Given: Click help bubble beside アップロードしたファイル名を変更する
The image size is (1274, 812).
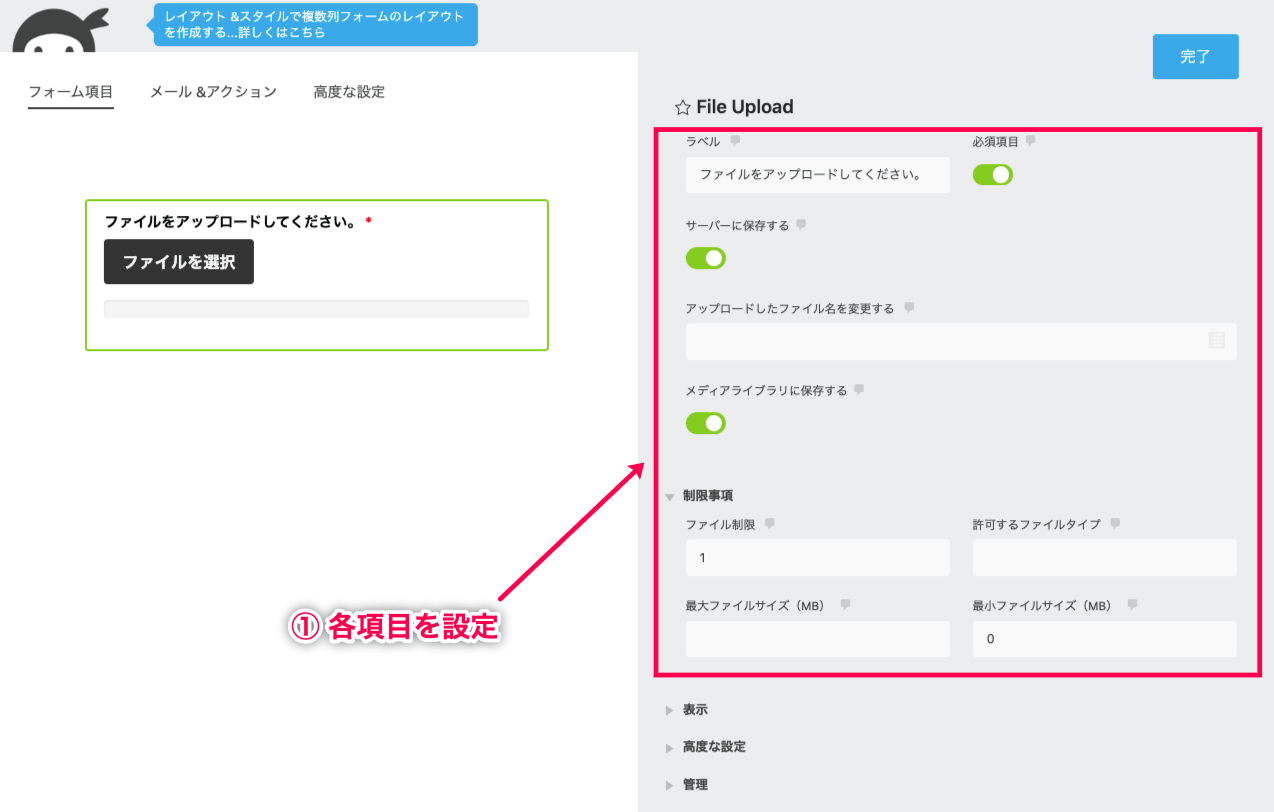Looking at the screenshot, I should pyautogui.click(x=908, y=308).
